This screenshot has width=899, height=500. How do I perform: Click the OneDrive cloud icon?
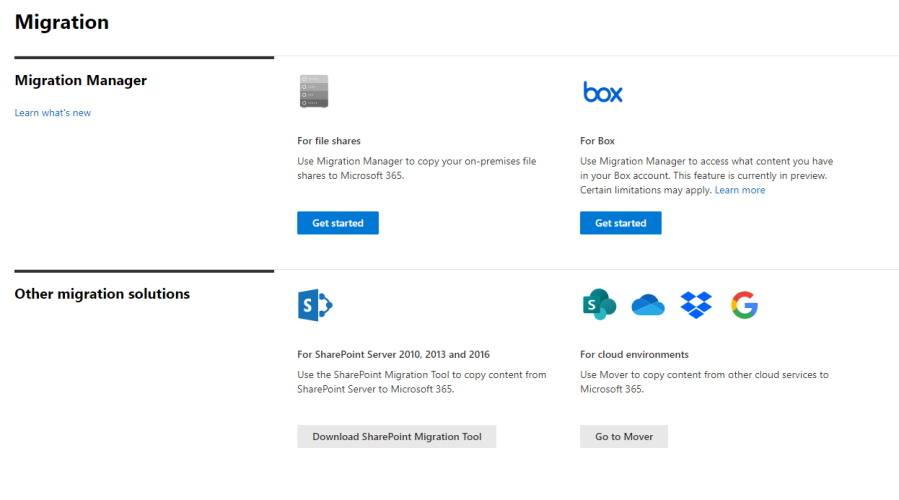pos(648,305)
